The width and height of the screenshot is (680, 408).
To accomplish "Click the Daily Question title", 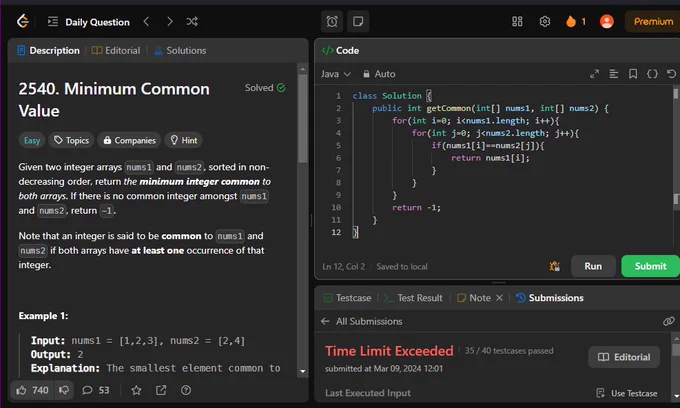I will pos(98,22).
